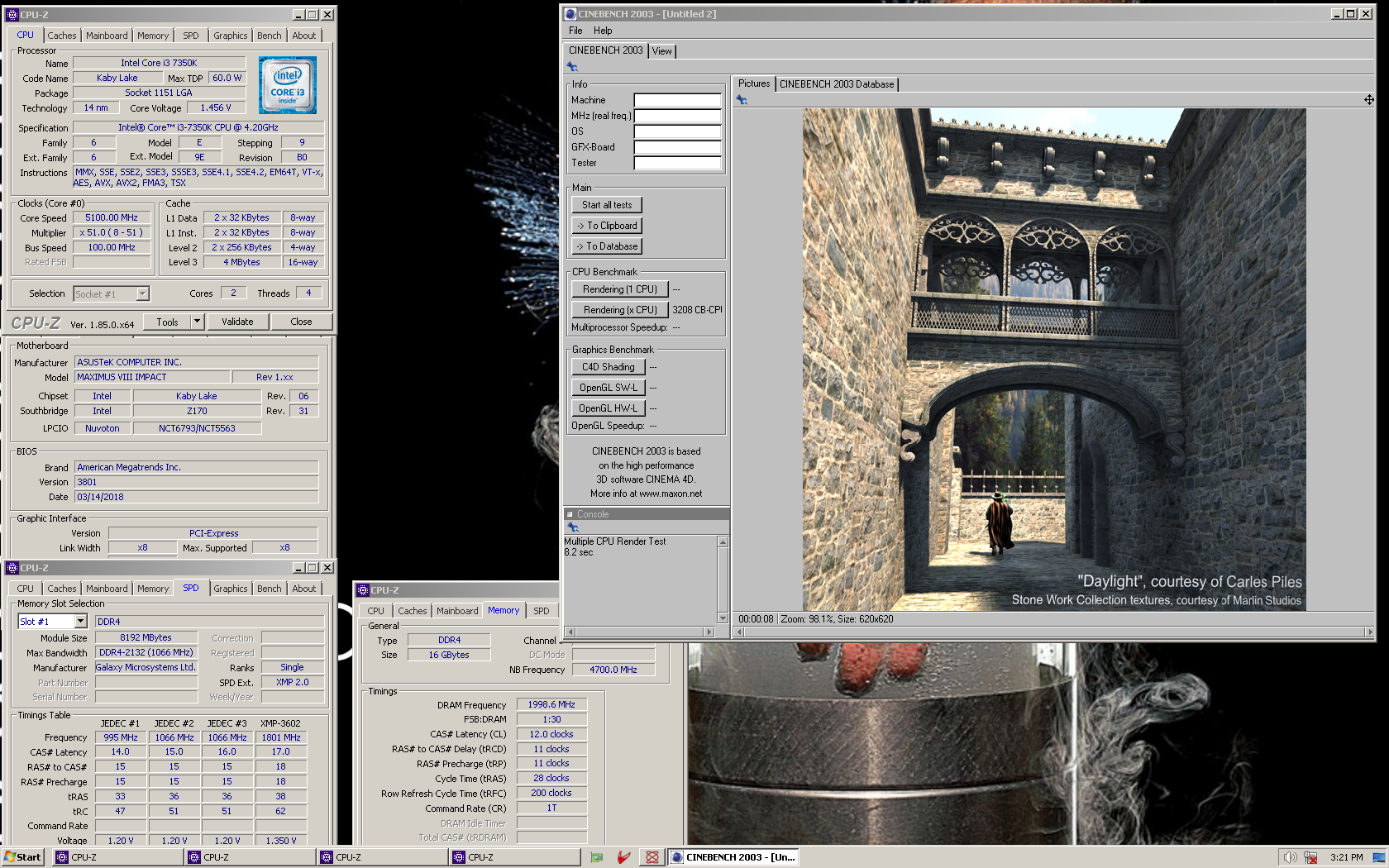The height and width of the screenshot is (868, 1389).
Task: Click the To Database button
Action: tap(607, 246)
